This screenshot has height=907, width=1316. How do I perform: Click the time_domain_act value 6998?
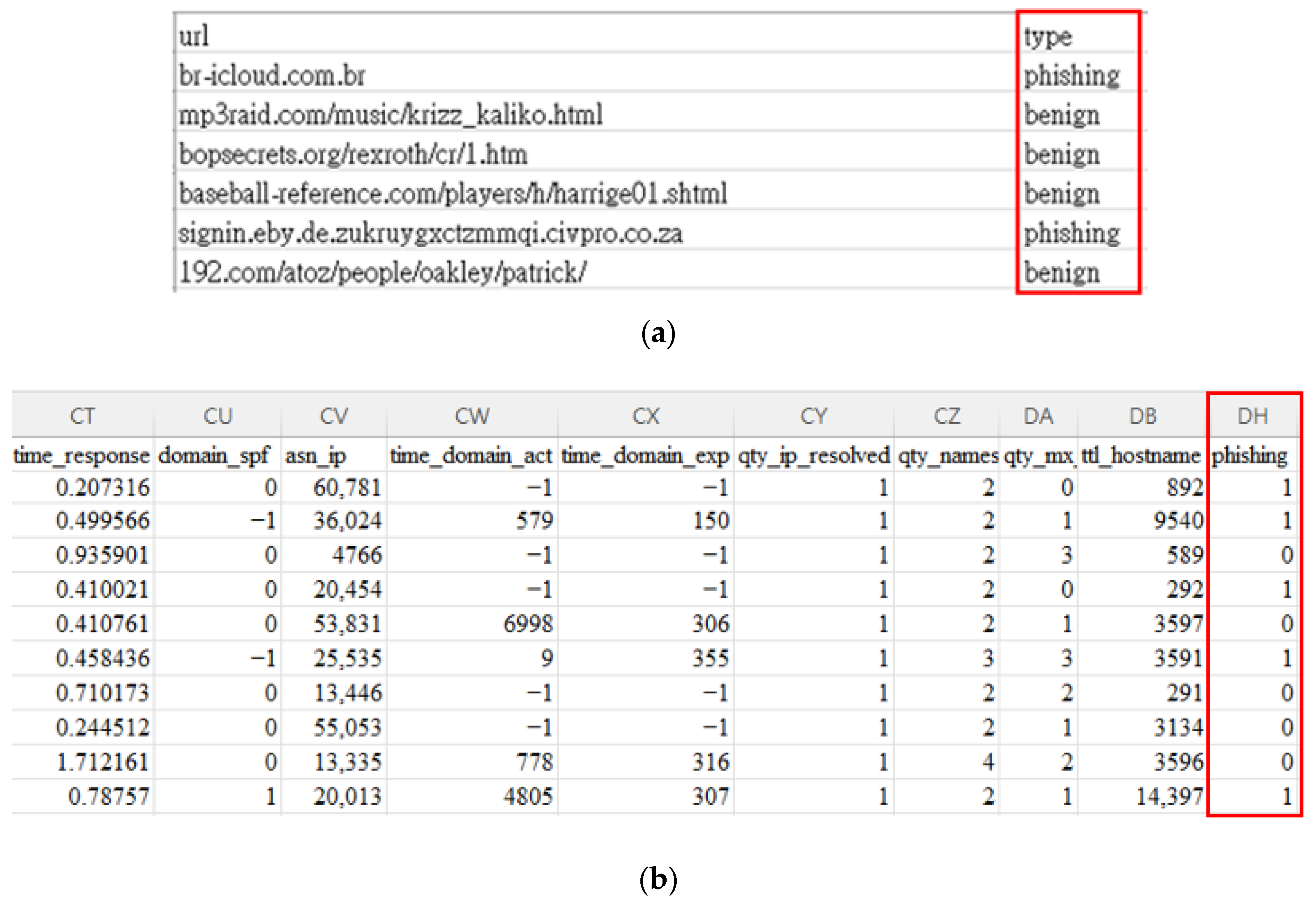click(527, 624)
